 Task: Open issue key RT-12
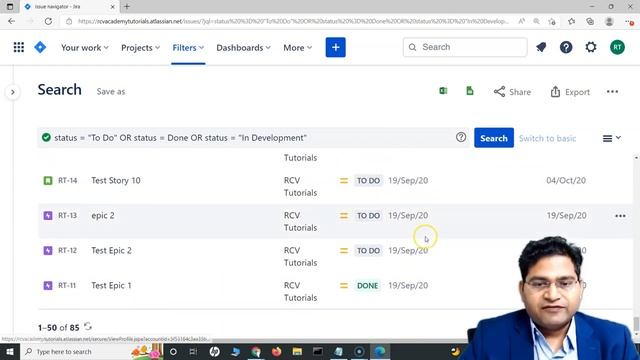click(x=67, y=251)
